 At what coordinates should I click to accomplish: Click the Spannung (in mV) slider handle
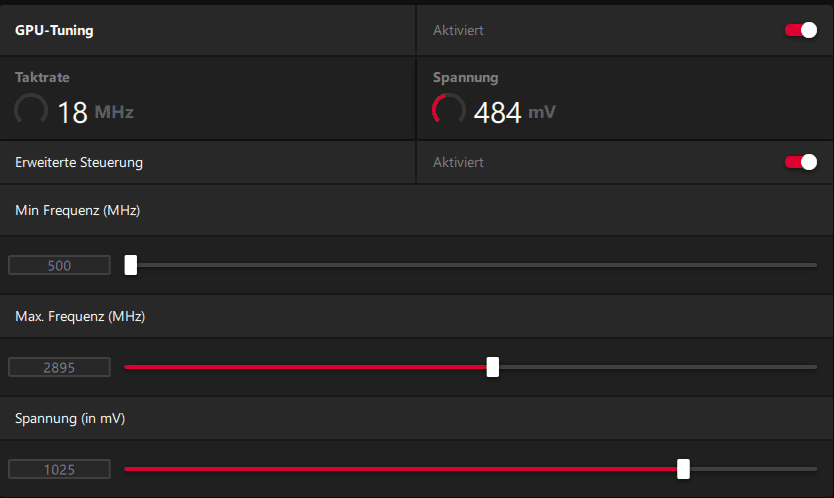coord(683,468)
